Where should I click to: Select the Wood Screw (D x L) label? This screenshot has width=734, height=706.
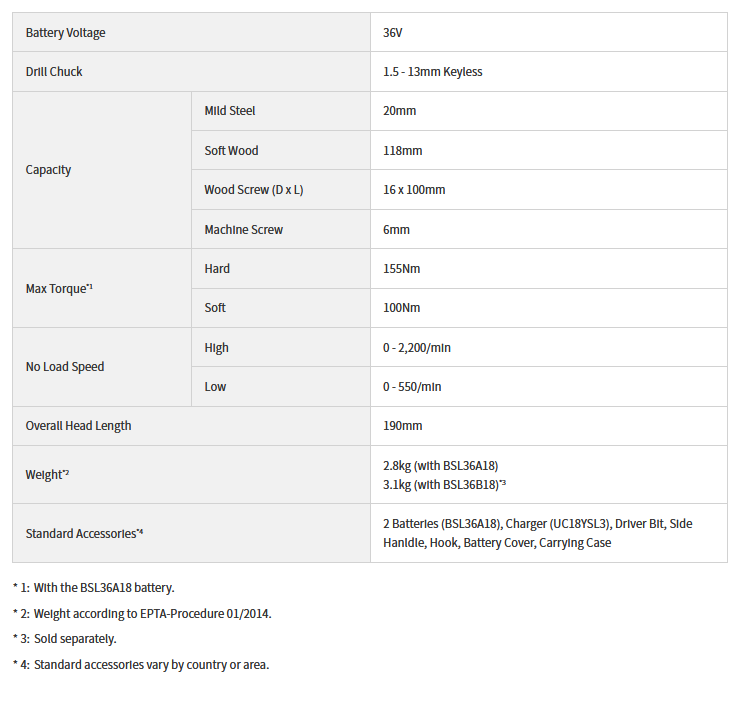[x=253, y=190]
